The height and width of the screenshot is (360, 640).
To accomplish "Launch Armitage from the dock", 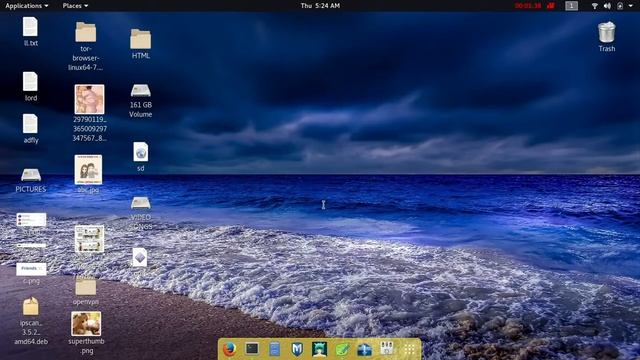I will [x=319, y=349].
